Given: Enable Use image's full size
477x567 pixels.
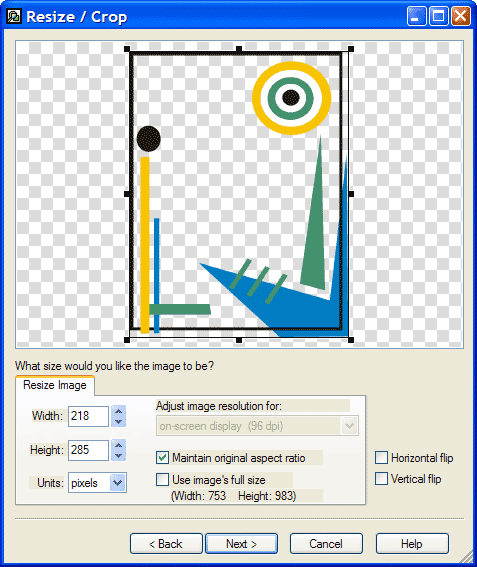Looking at the screenshot, I should coord(162,479).
